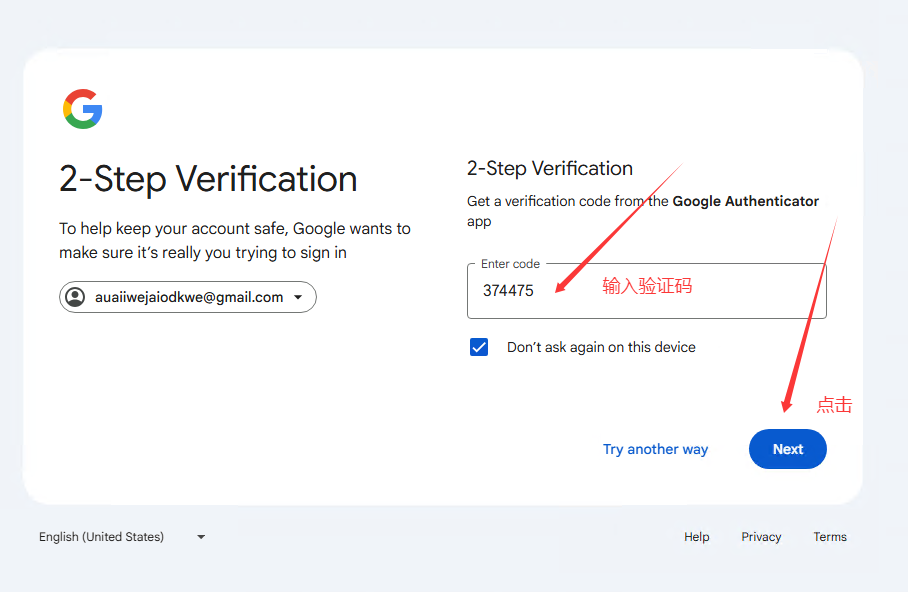Click the Try another way link
The image size is (908, 592).
tap(655, 449)
